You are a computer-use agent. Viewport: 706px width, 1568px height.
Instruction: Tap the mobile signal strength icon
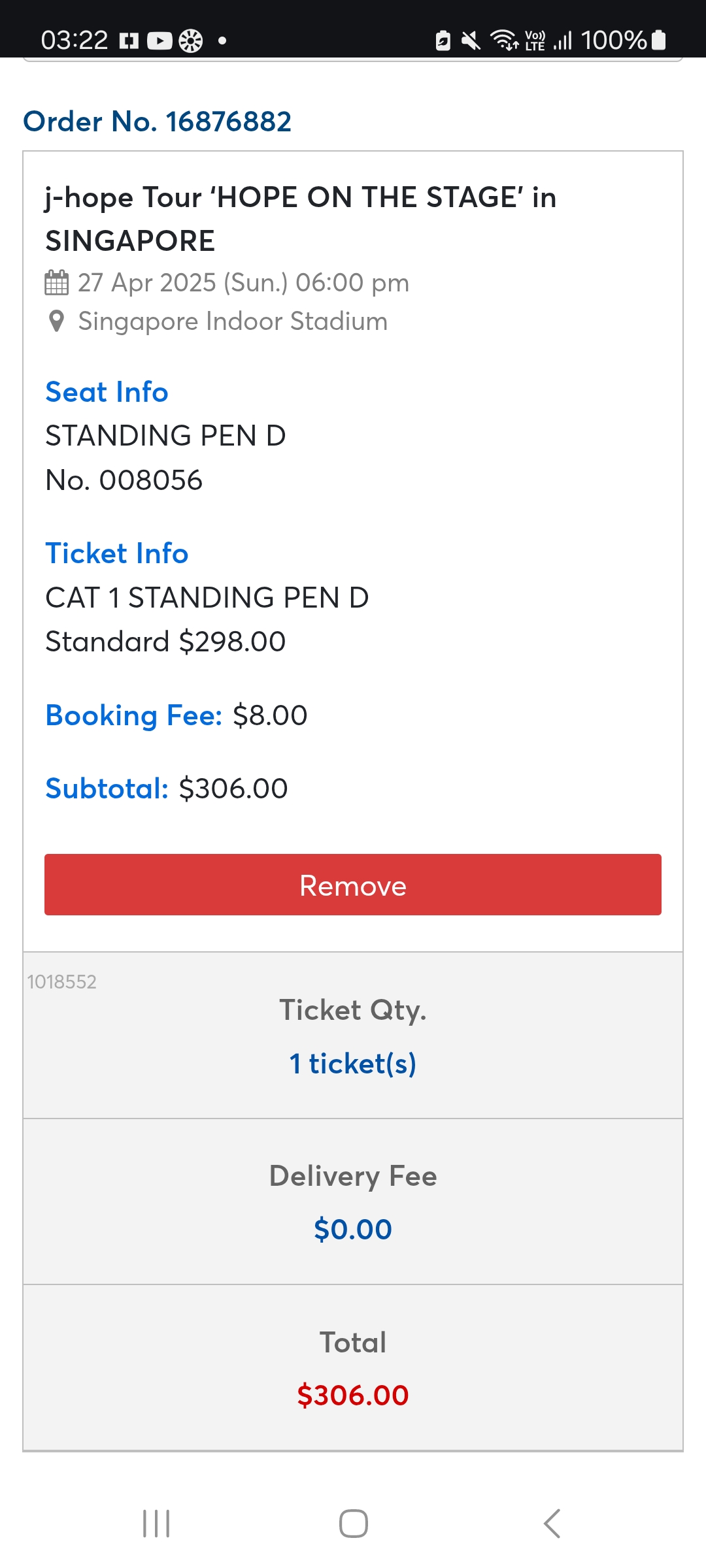[x=563, y=41]
